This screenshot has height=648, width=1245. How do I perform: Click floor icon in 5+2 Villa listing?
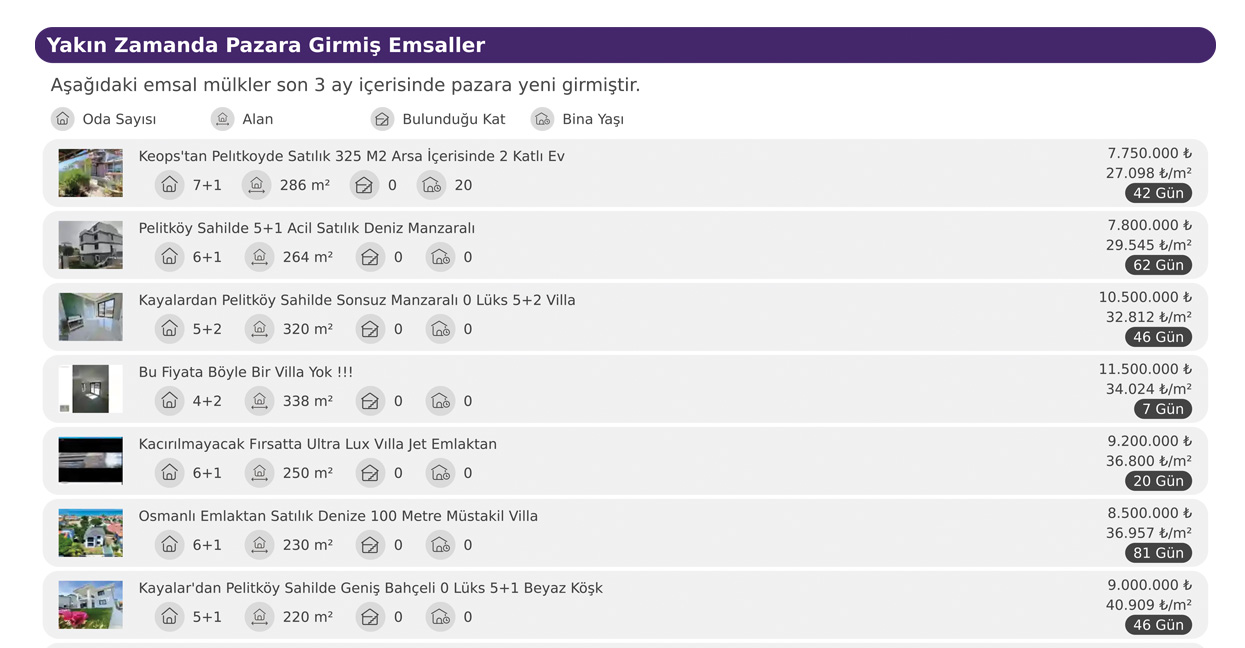click(x=370, y=329)
